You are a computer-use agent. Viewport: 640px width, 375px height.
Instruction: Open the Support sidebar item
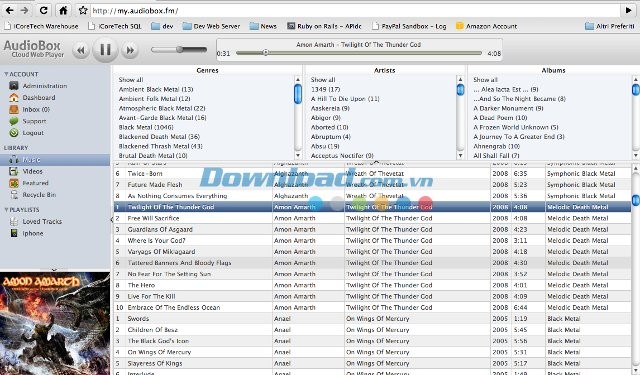pyautogui.click(x=28, y=121)
